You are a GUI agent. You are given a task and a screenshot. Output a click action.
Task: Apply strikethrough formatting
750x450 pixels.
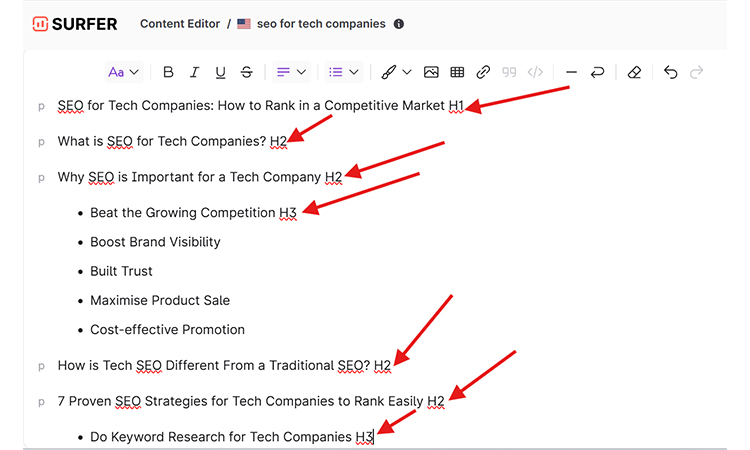(x=247, y=72)
